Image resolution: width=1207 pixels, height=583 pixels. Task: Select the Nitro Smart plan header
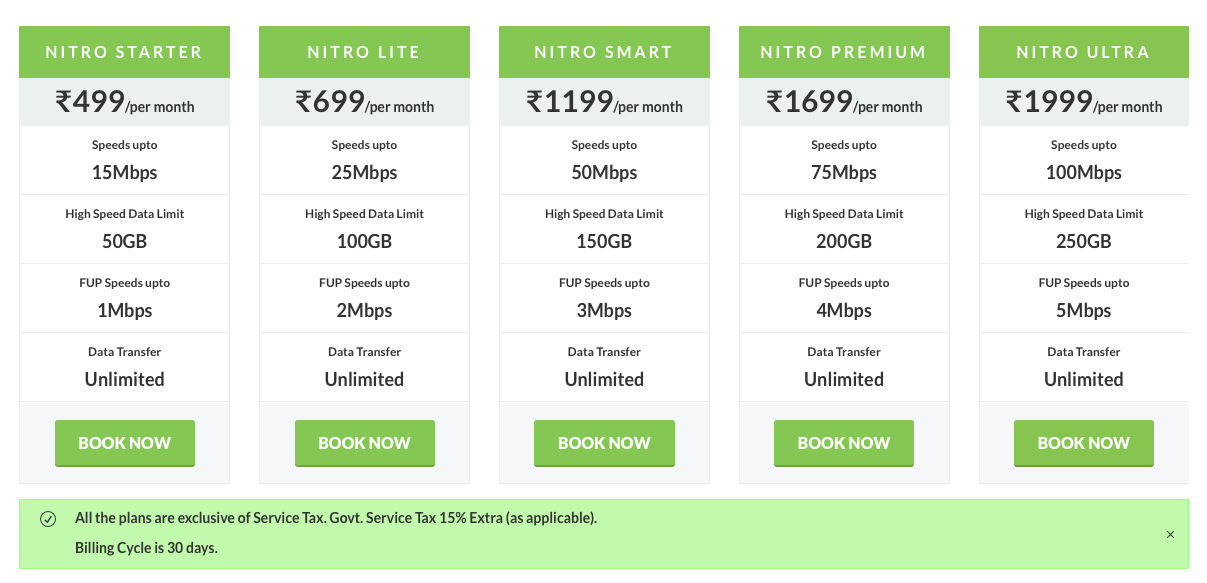point(604,52)
